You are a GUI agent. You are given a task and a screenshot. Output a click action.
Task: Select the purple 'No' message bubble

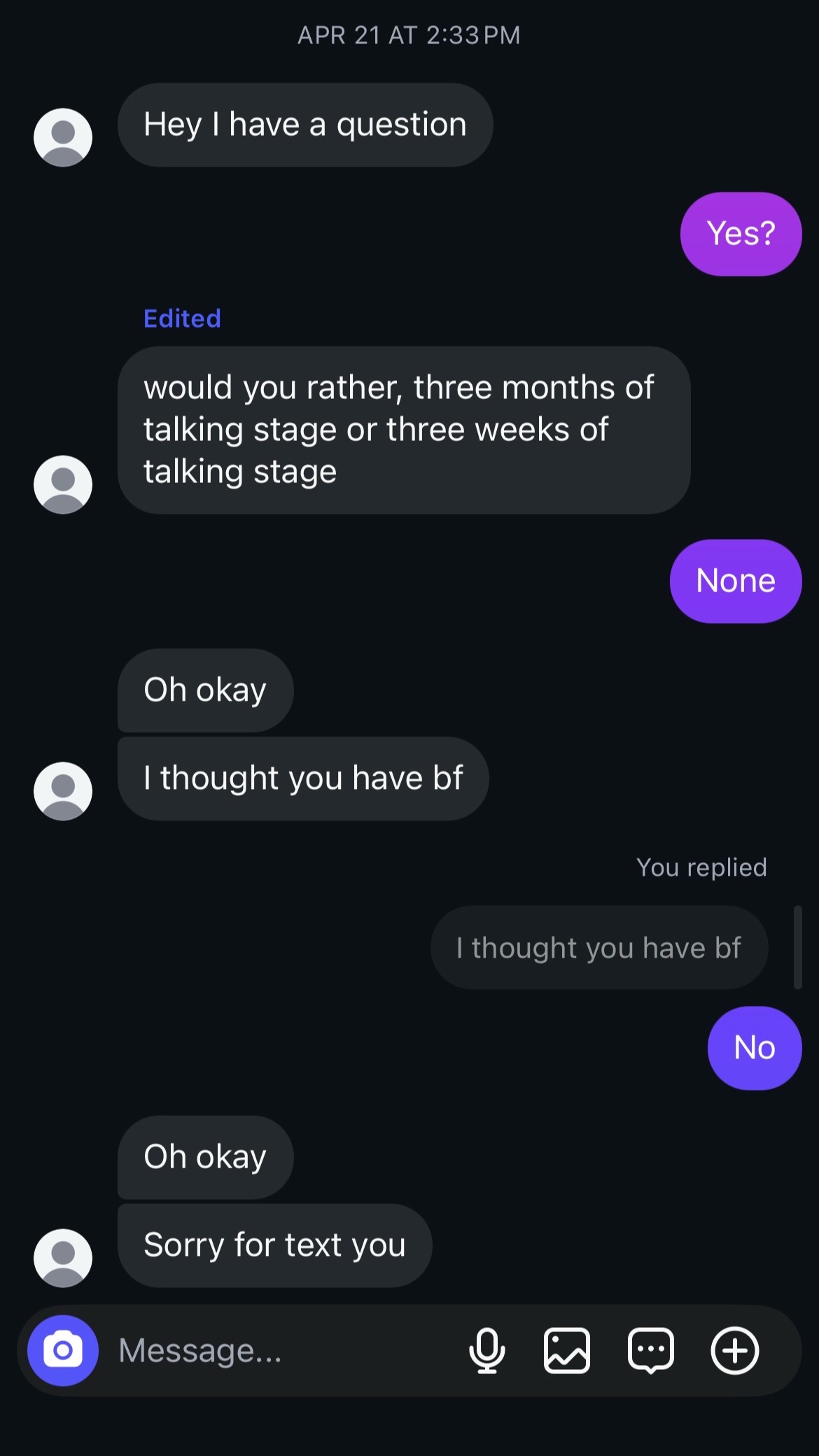click(755, 1048)
